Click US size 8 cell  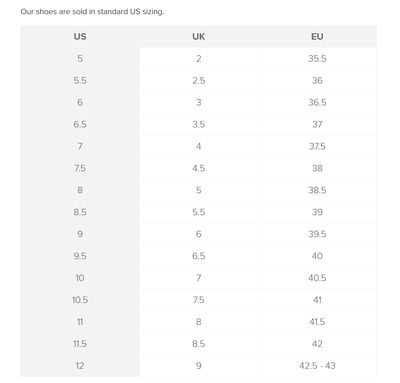[80, 190]
